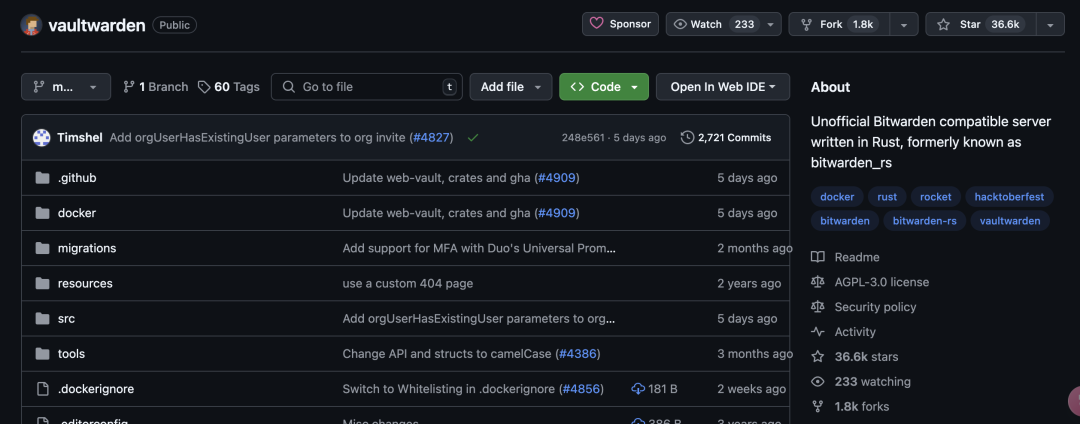Select the vaultwarden topic tag
The width and height of the screenshot is (1080, 424).
[1010, 221]
